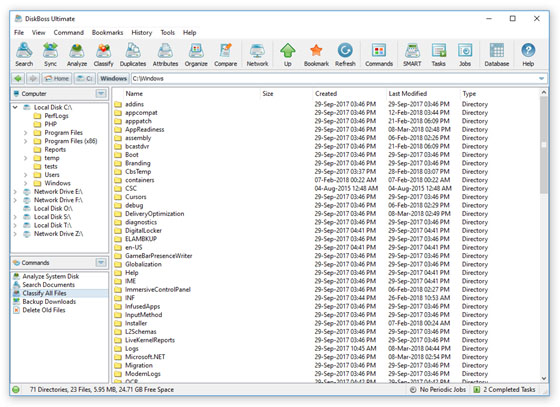The image size is (560, 407).
Task: Click the file list vertical scrollbar thumb
Action: [x=544, y=145]
